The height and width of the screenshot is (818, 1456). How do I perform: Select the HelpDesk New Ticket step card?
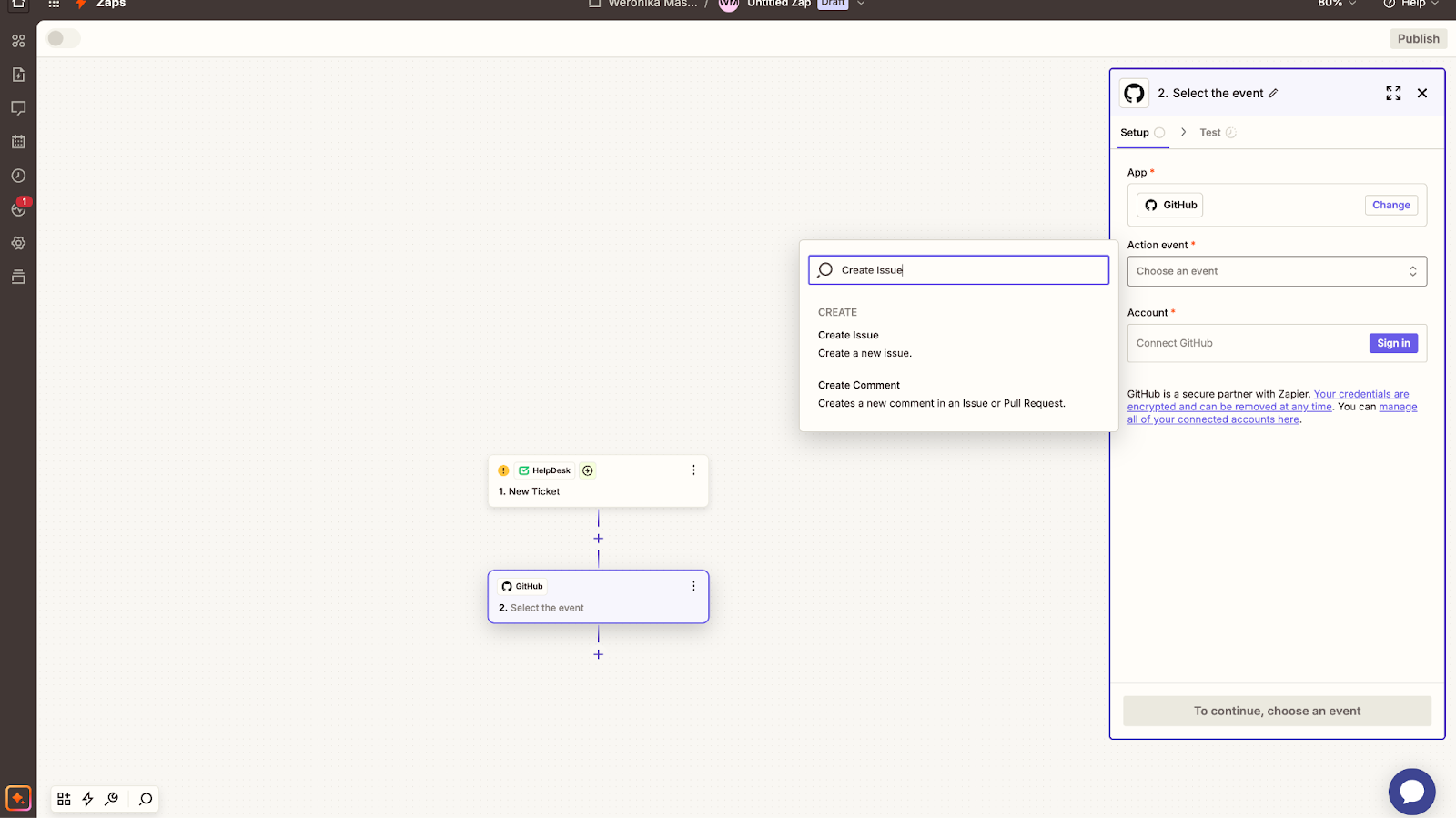[x=598, y=481]
